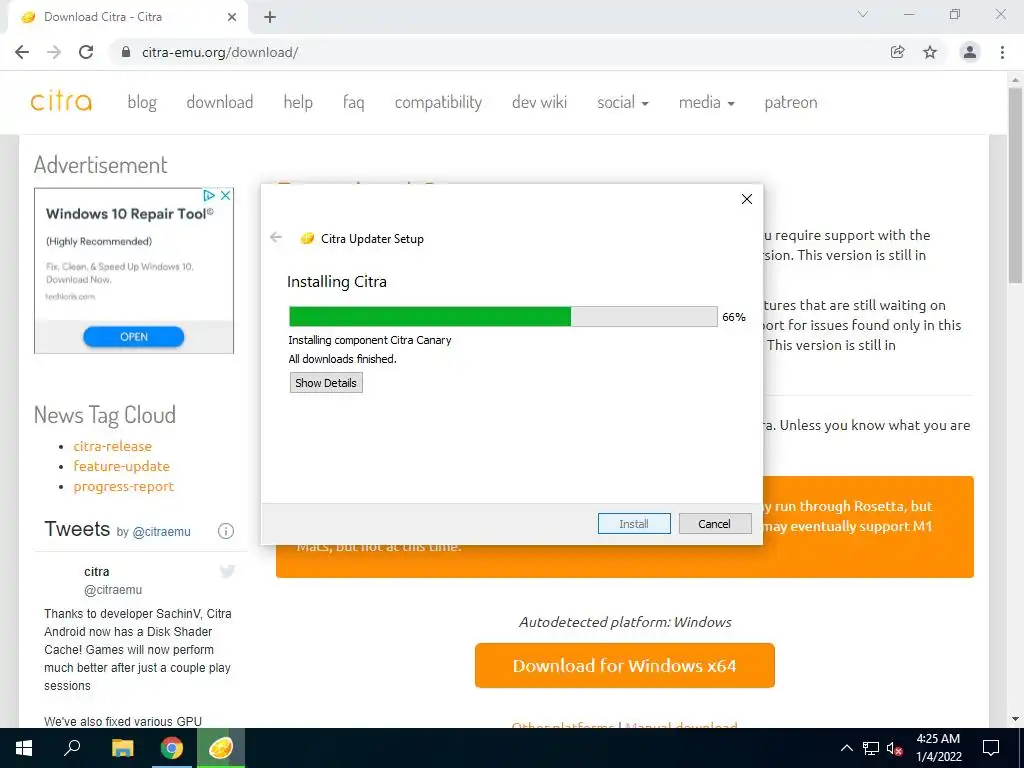Click "Installing component Citra Canary" status text
Viewport: 1024px width, 768px height.
[370, 340]
